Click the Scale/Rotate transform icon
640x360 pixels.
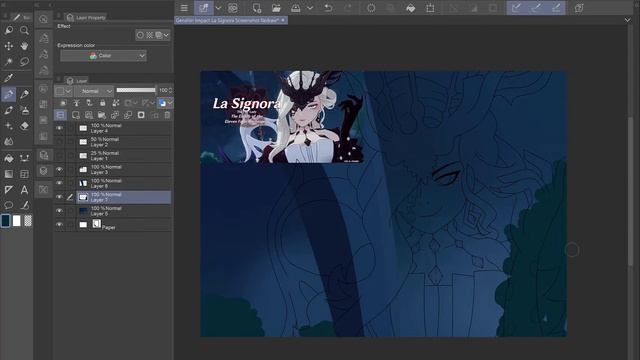point(430,8)
